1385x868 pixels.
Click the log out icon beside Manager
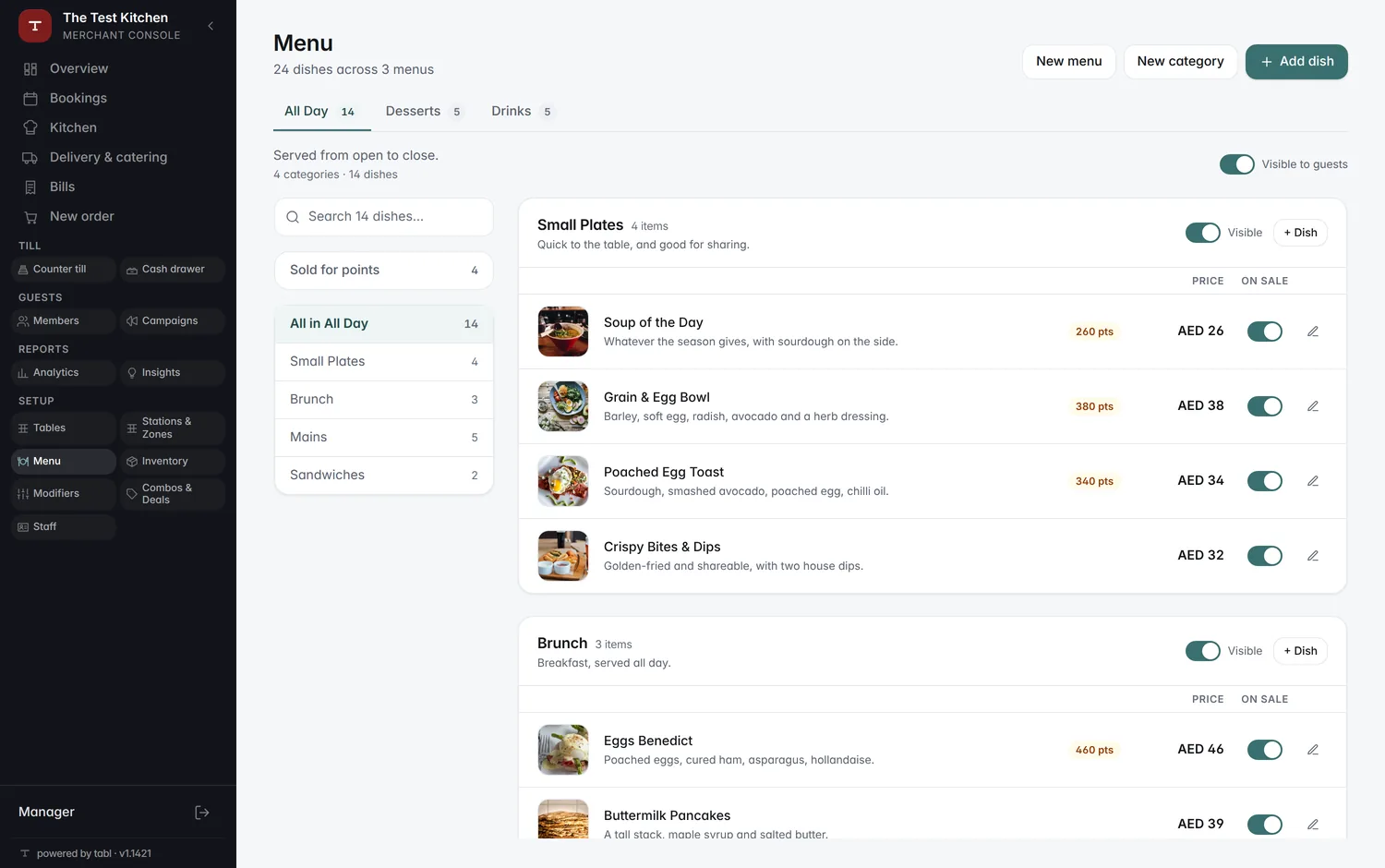point(202,813)
